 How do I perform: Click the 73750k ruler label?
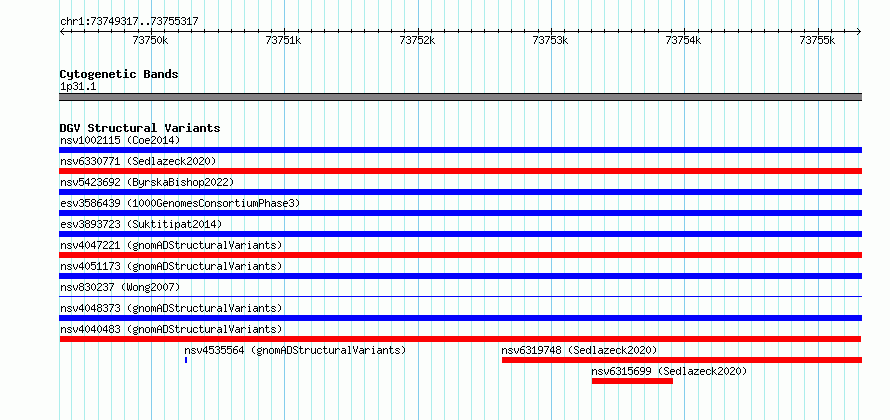[x=150, y=40]
